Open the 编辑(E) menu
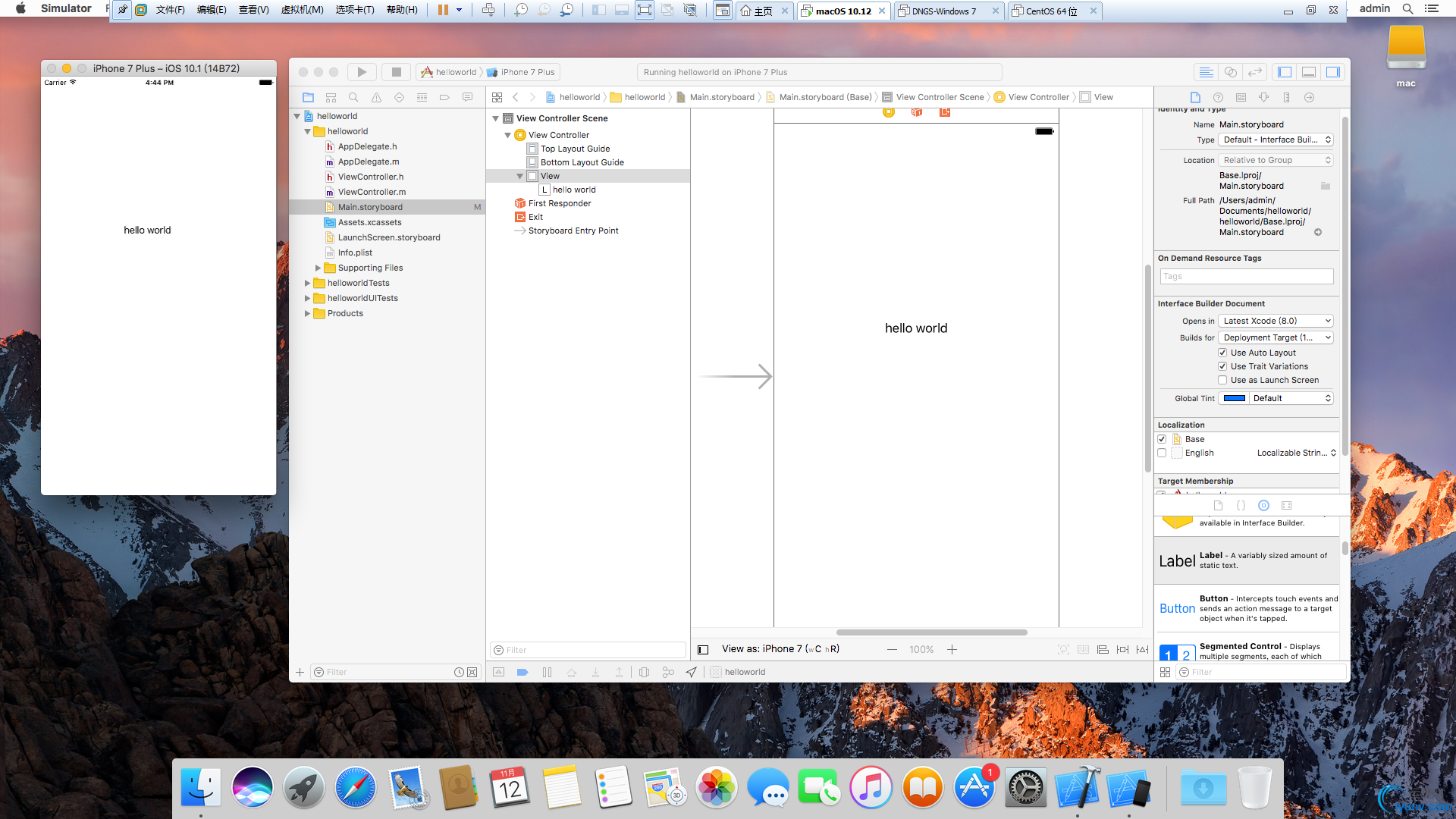 coord(212,10)
